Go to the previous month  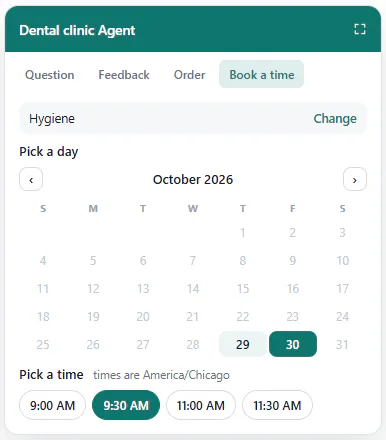31,179
